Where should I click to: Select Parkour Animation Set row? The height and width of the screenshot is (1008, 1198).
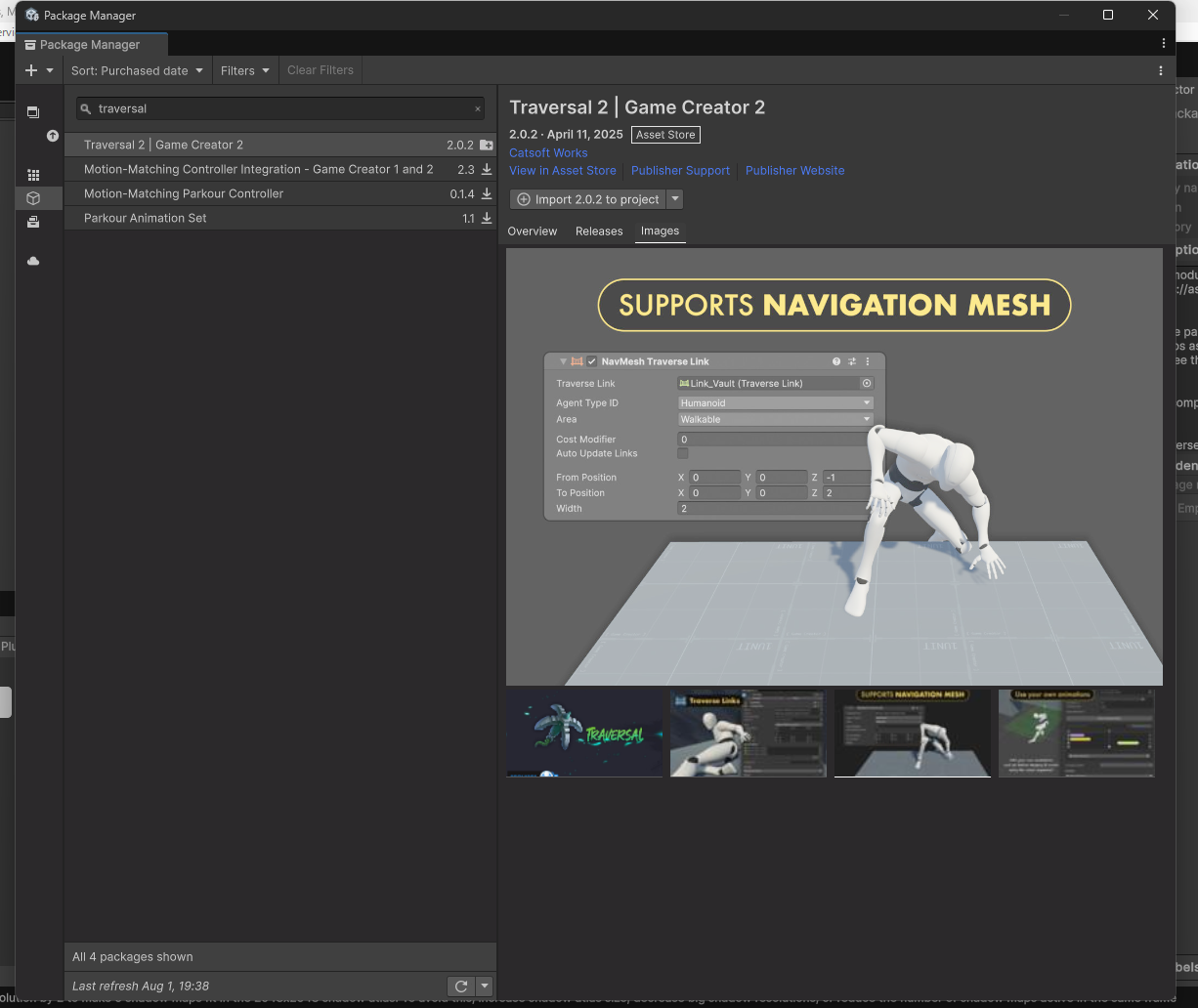click(280, 218)
